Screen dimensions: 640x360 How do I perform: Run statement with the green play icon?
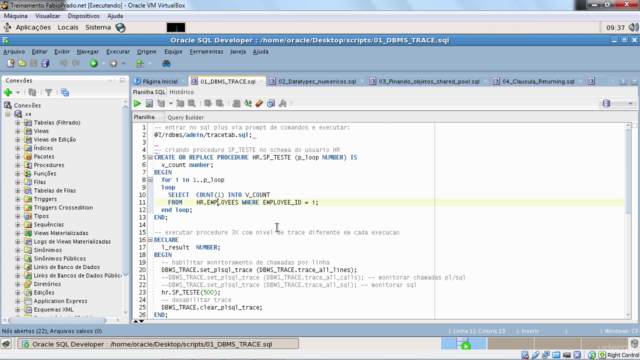pyautogui.click(x=138, y=103)
